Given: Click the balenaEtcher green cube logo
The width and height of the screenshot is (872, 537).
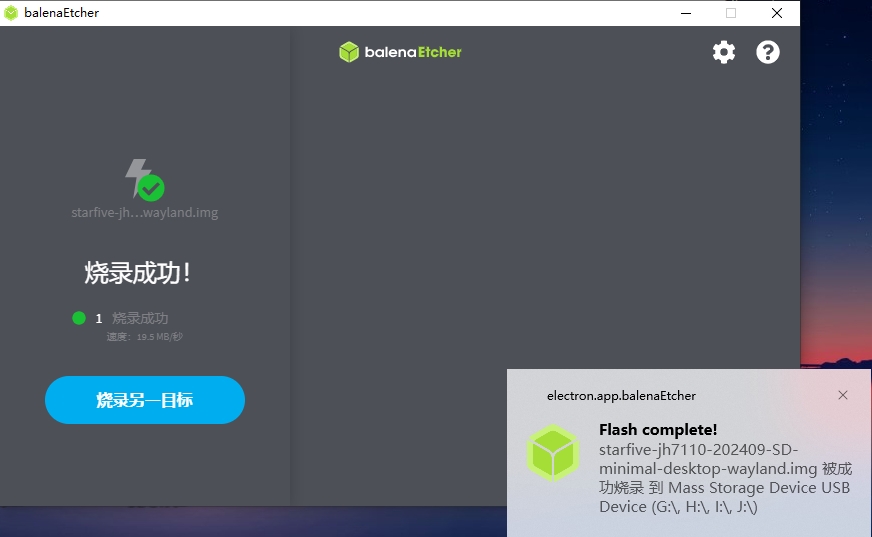Looking at the screenshot, I should (349, 52).
